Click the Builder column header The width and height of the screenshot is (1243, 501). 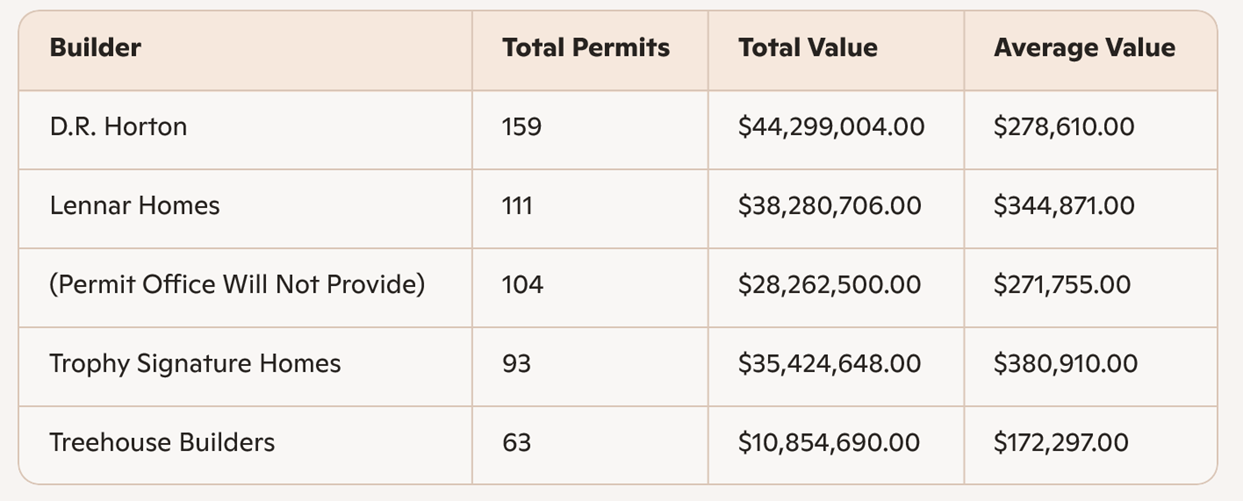pos(96,48)
